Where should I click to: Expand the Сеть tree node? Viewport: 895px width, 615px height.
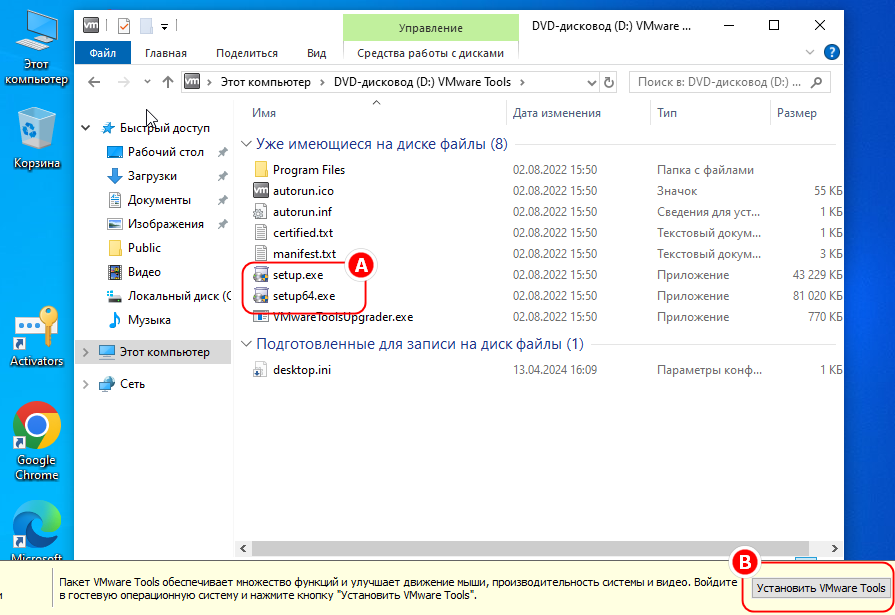click(86, 384)
